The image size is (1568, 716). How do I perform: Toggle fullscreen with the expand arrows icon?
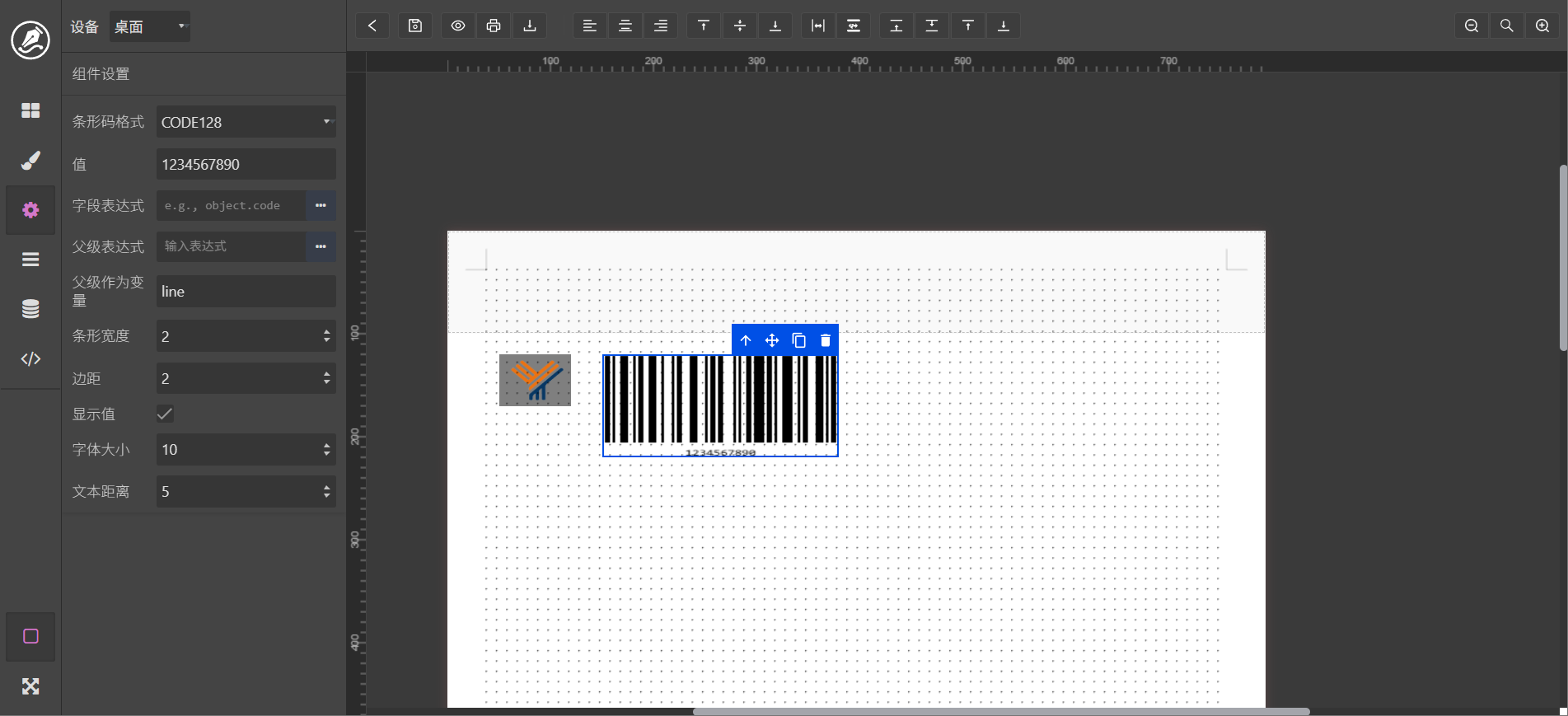[x=30, y=686]
